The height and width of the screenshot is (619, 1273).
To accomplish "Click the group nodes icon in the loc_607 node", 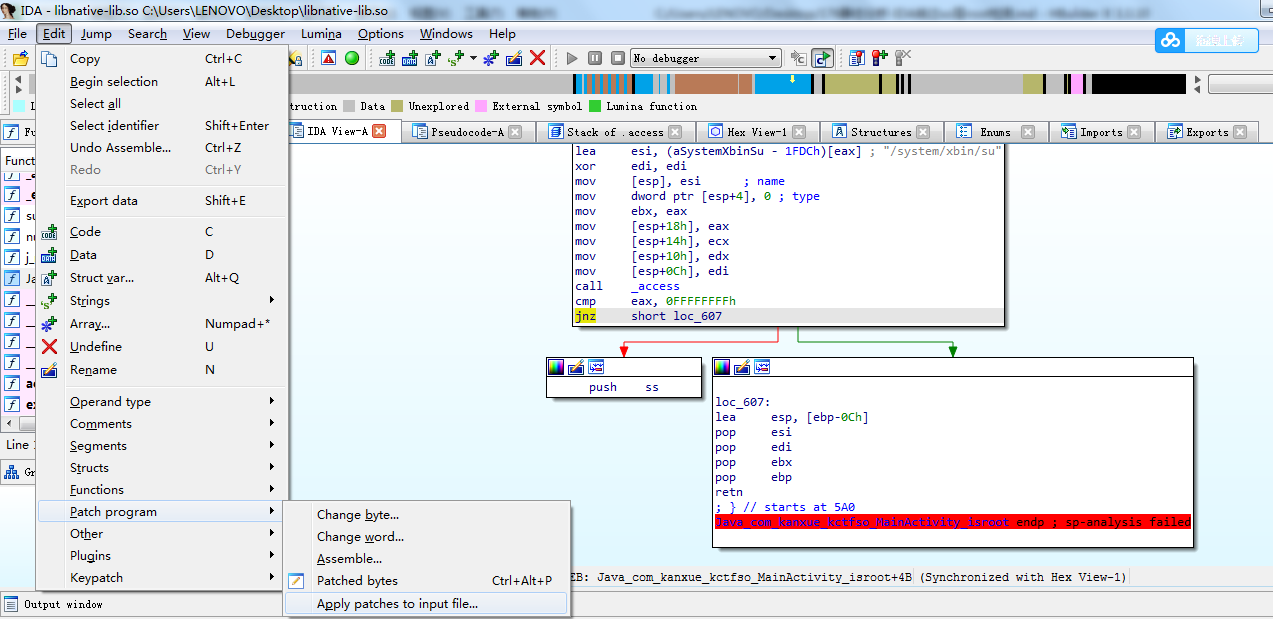I will click(762, 367).
